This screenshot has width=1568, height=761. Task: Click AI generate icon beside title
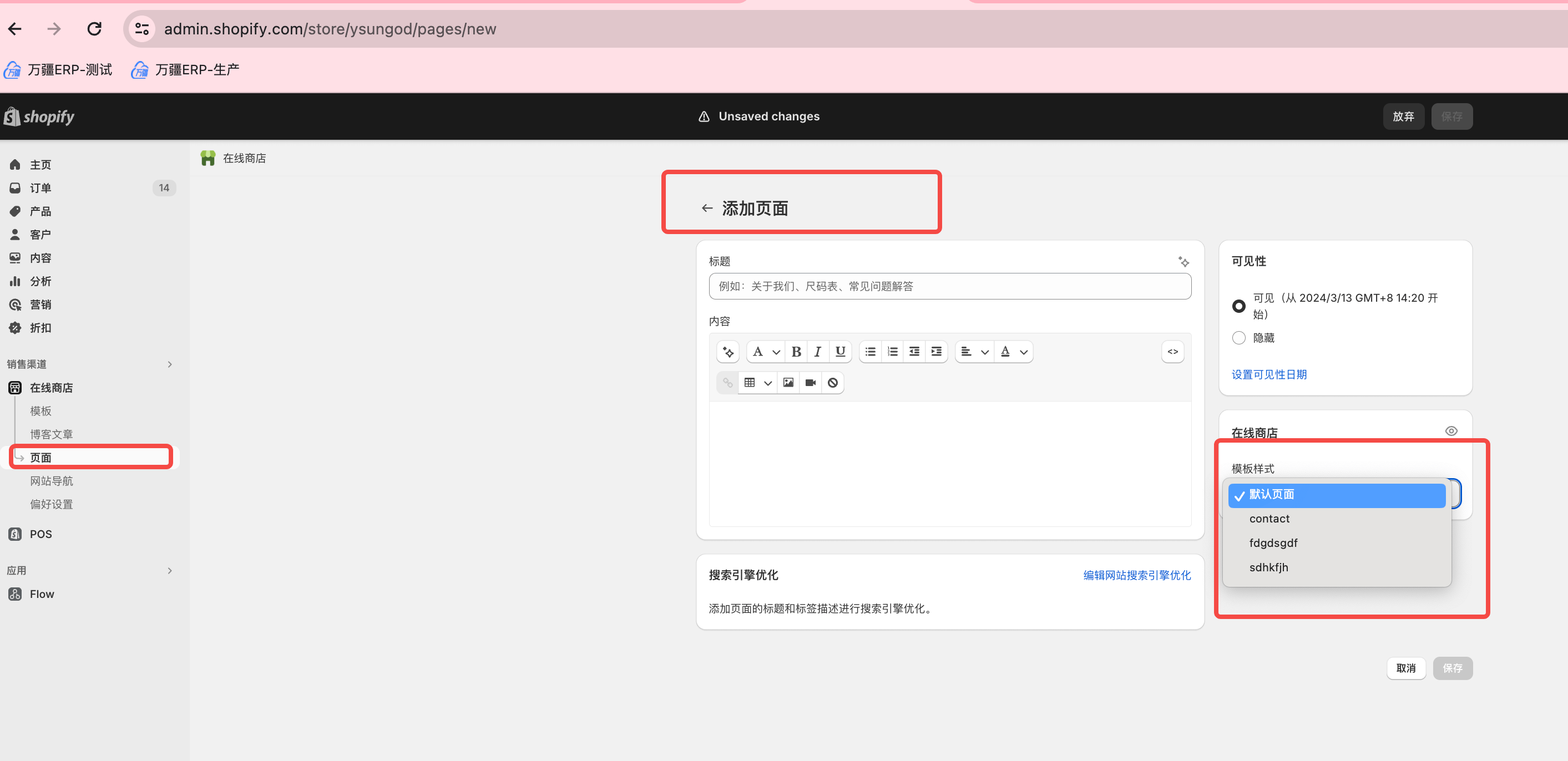[1183, 262]
